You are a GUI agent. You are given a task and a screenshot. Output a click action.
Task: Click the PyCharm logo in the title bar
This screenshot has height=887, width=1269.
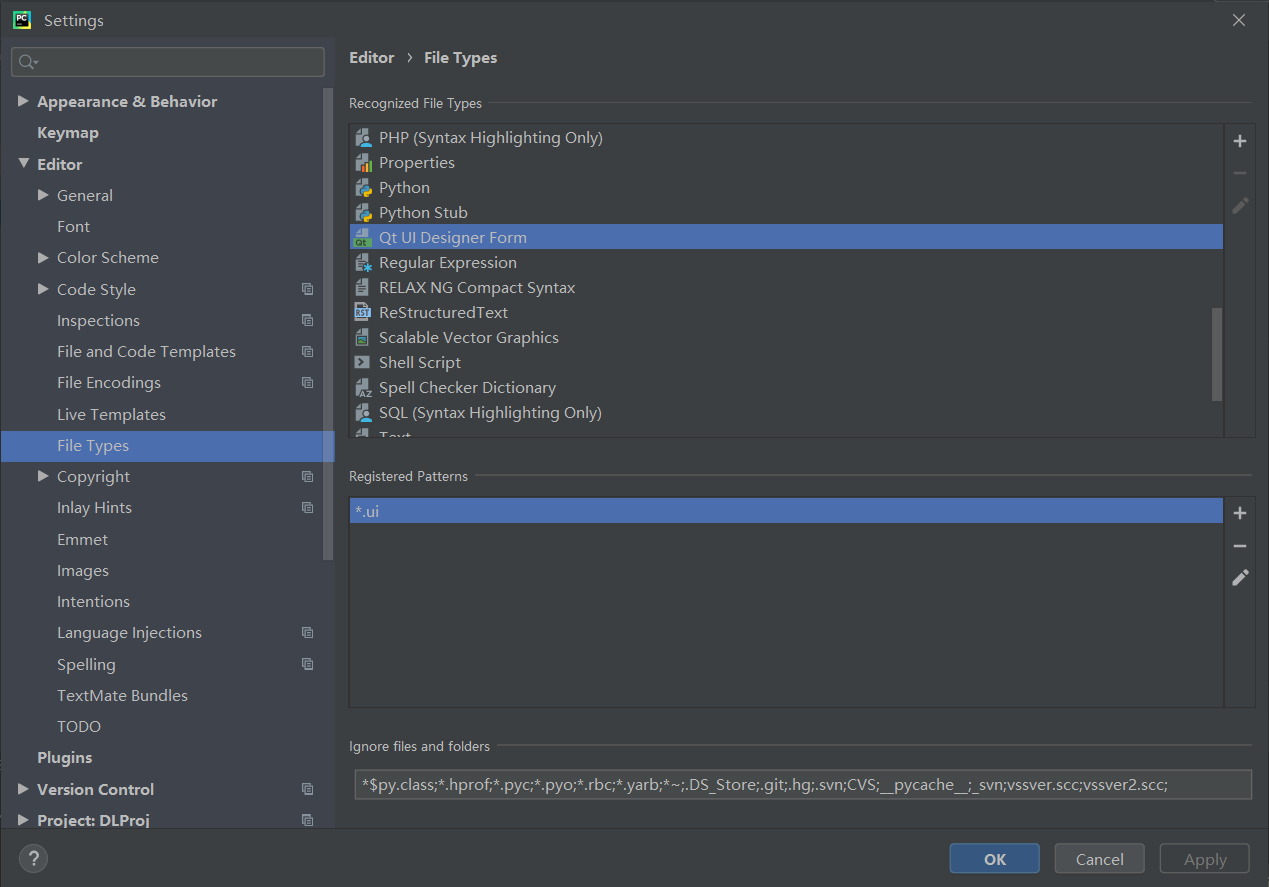pos(21,19)
